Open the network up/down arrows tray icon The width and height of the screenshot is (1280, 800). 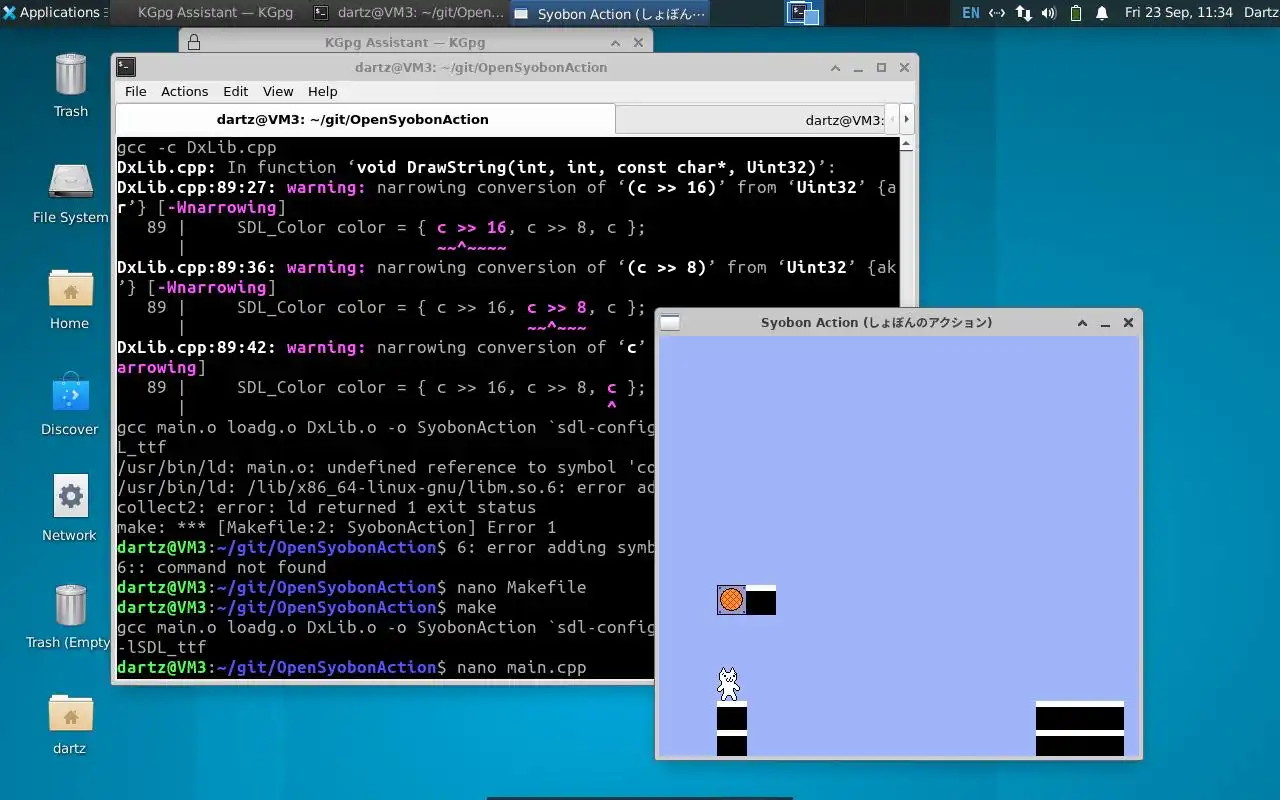tap(1023, 13)
